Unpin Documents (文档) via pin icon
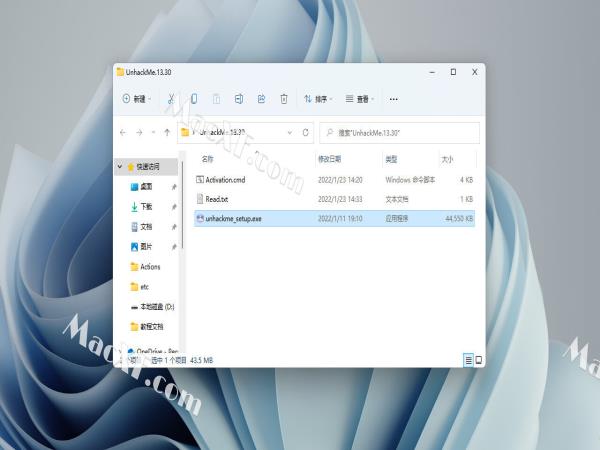 pyautogui.click(x=174, y=227)
